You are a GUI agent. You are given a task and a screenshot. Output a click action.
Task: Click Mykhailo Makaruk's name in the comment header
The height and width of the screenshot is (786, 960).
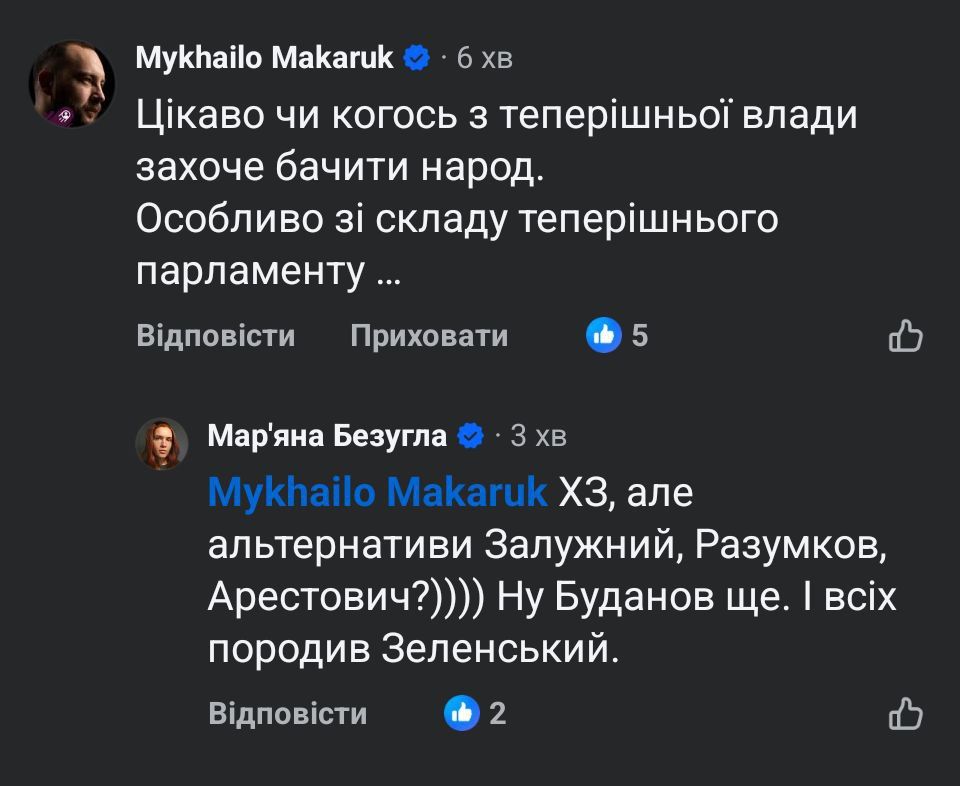click(266, 57)
